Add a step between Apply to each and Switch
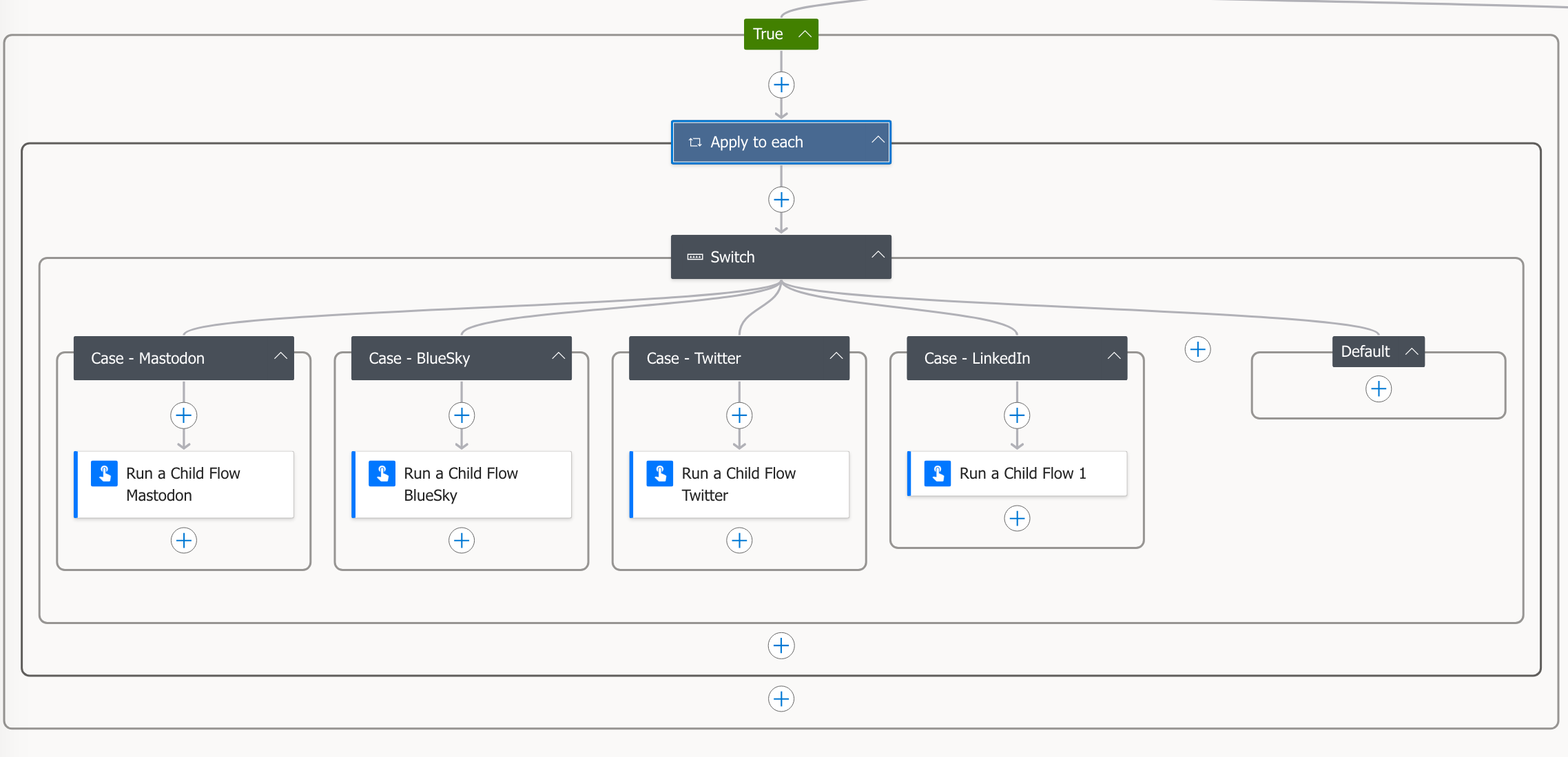The height and width of the screenshot is (757, 1568). coord(781,200)
